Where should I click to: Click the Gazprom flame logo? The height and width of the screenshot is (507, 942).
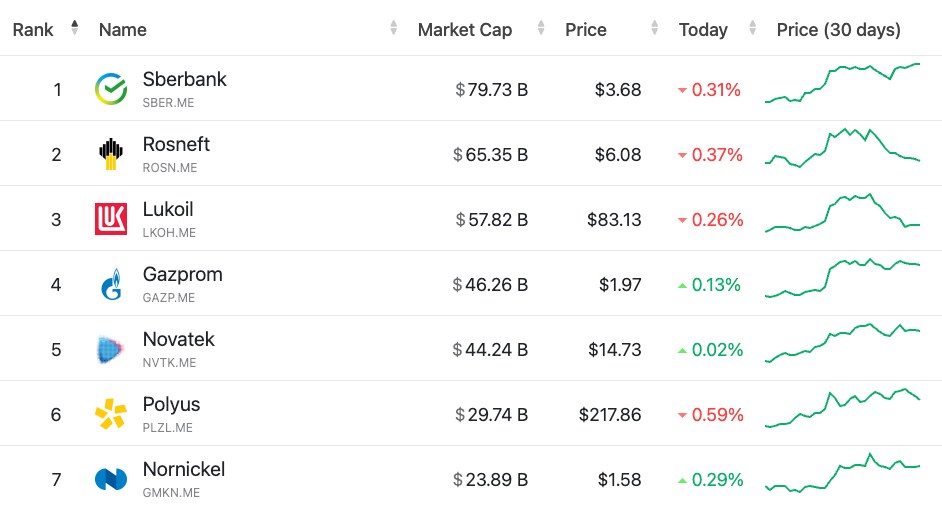pos(111,285)
